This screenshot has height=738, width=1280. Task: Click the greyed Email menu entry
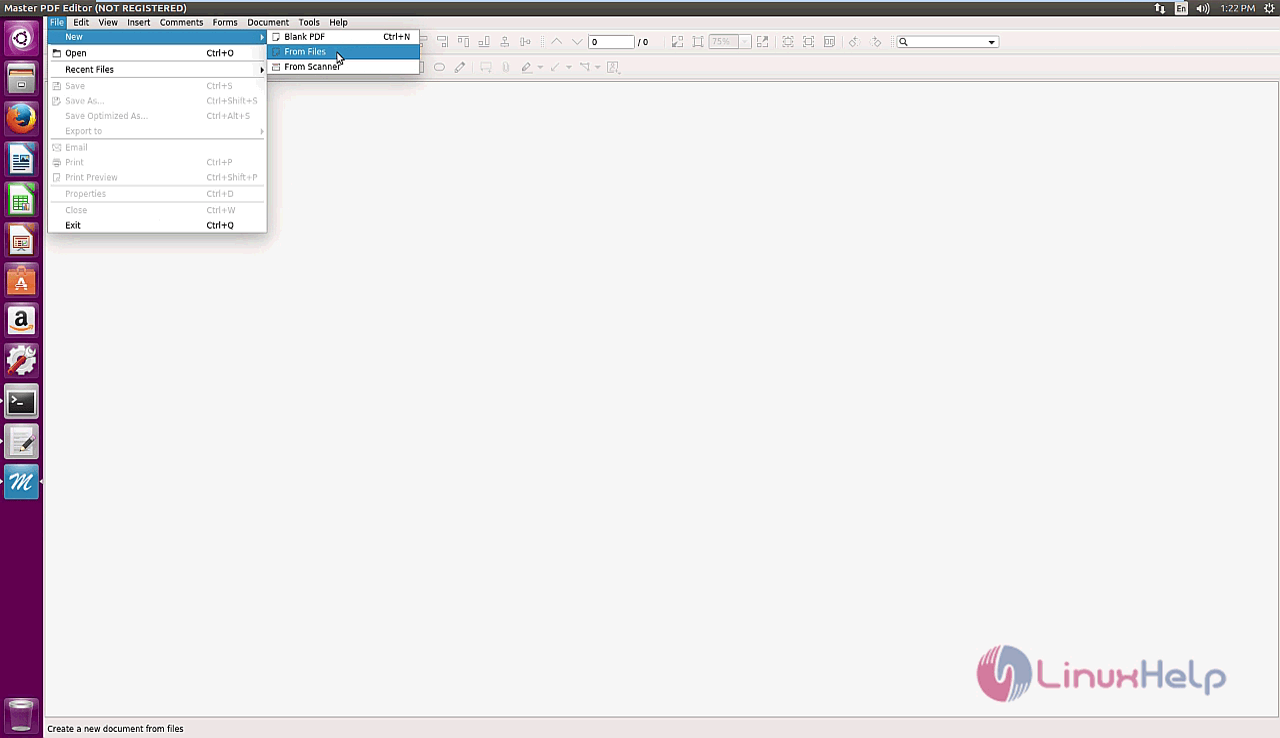(157, 147)
